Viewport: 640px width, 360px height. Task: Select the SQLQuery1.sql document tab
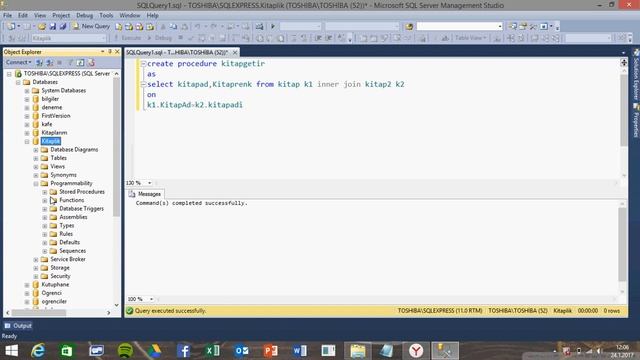[177, 52]
